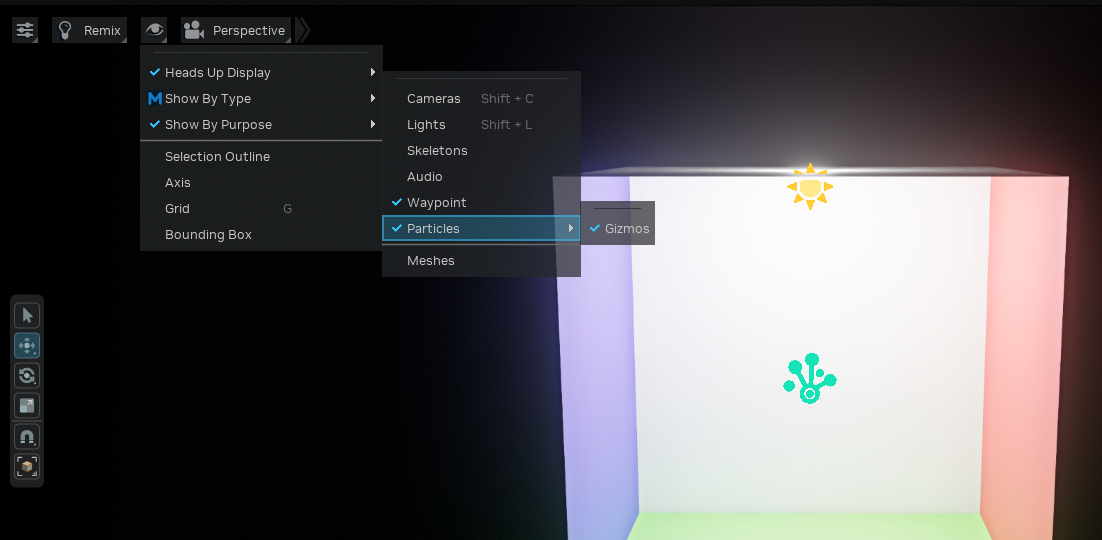This screenshot has width=1102, height=540.
Task: Click the camera icon beside Perspective
Action: click(x=193, y=30)
